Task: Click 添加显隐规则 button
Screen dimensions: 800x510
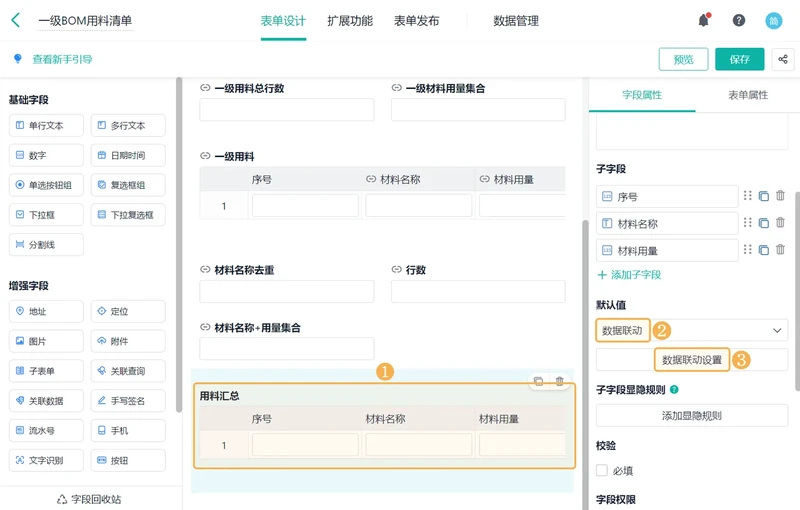Action: click(692, 416)
